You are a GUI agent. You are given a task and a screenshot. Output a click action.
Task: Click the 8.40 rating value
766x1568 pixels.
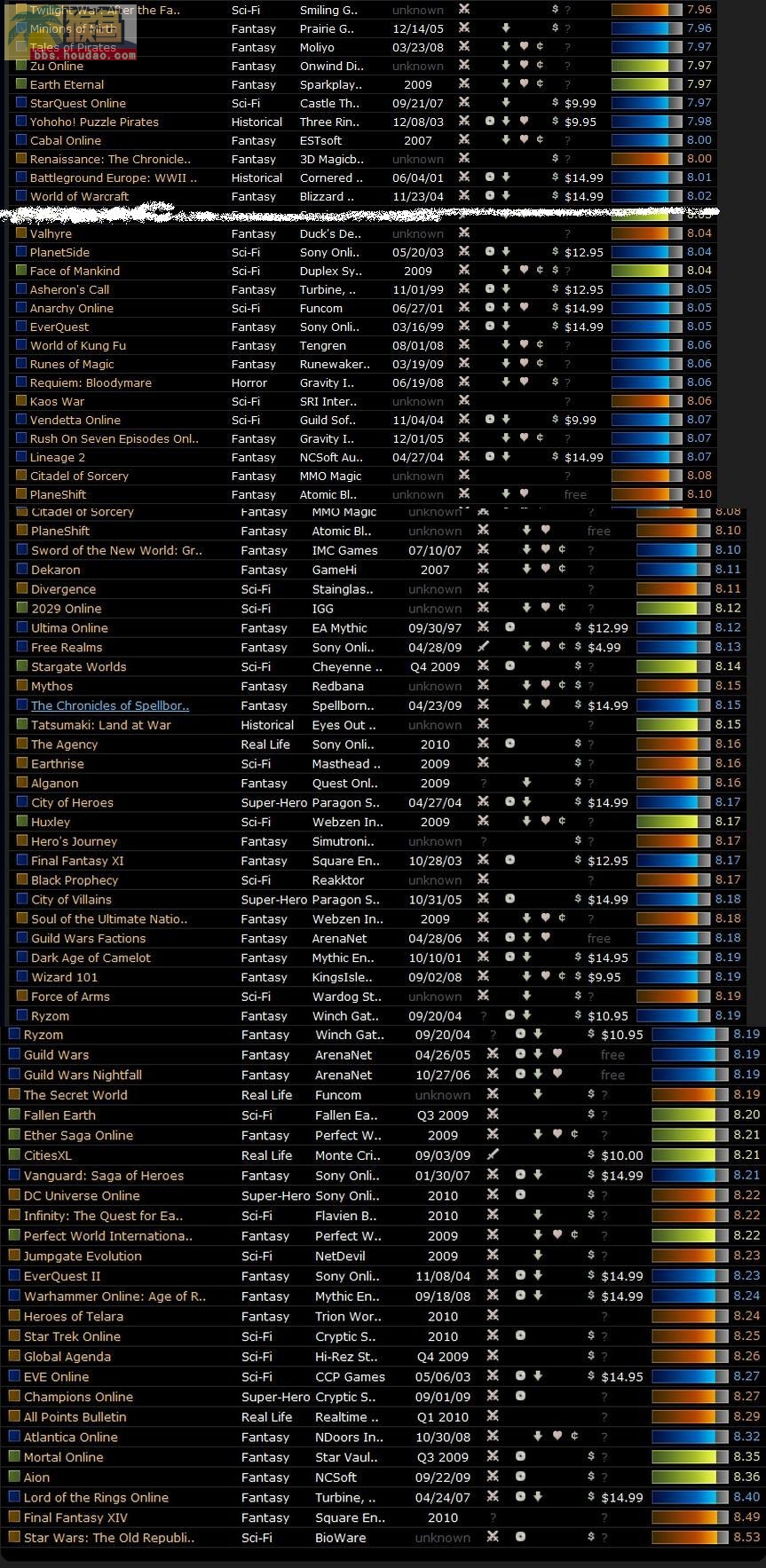[746, 1498]
